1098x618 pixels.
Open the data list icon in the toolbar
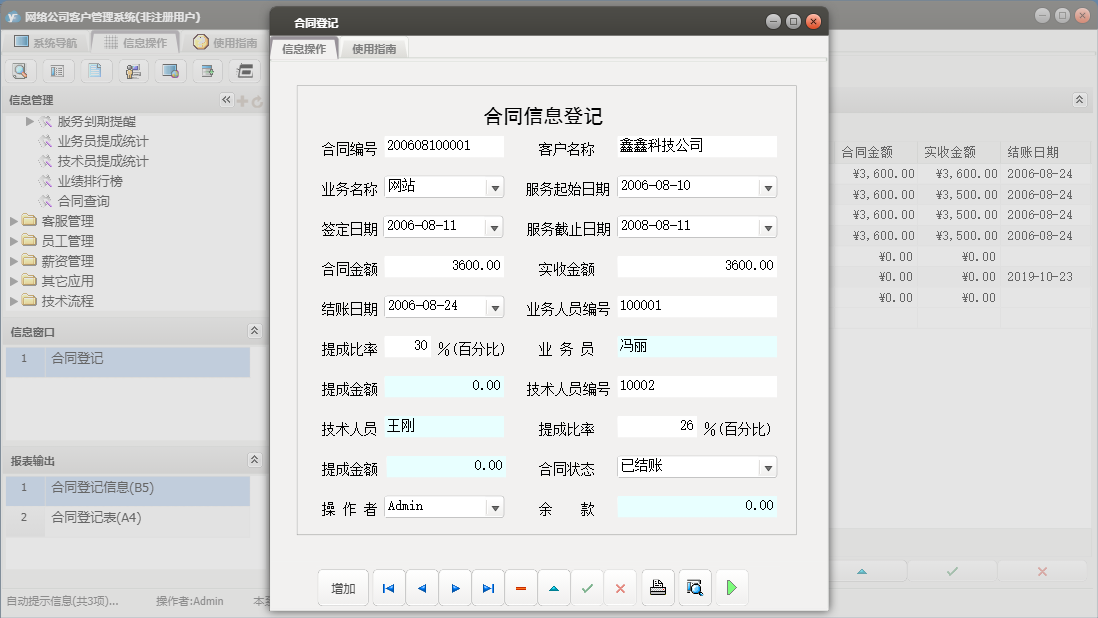click(58, 71)
